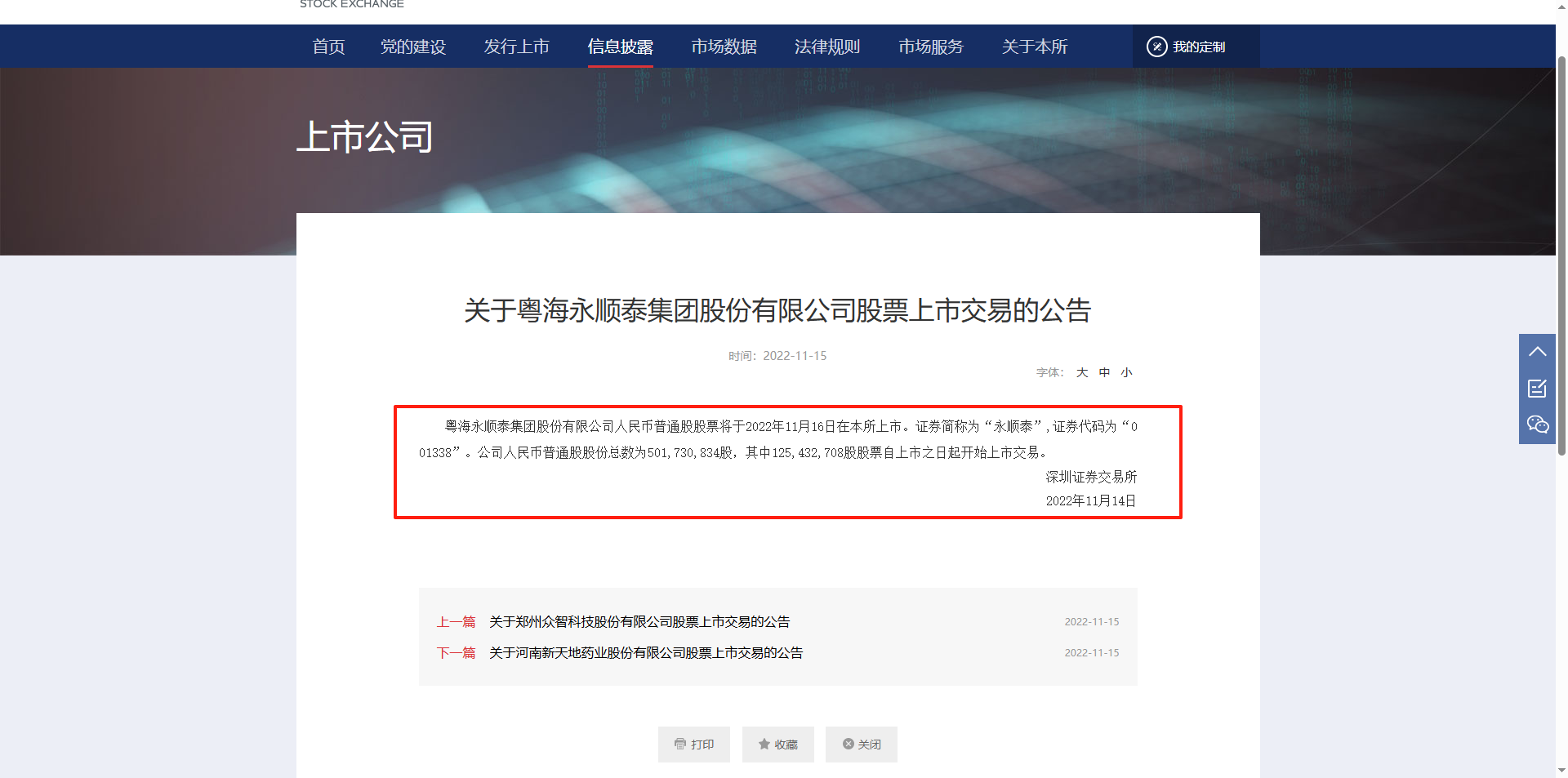The width and height of the screenshot is (1568, 778).
Task: Click the 下一篇 label
Action: tap(456, 653)
